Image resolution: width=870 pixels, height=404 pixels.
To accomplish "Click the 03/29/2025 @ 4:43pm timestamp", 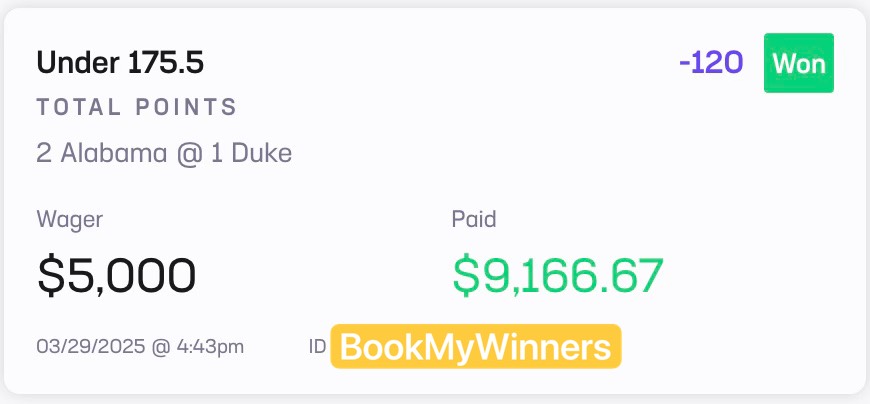I will 140,347.
